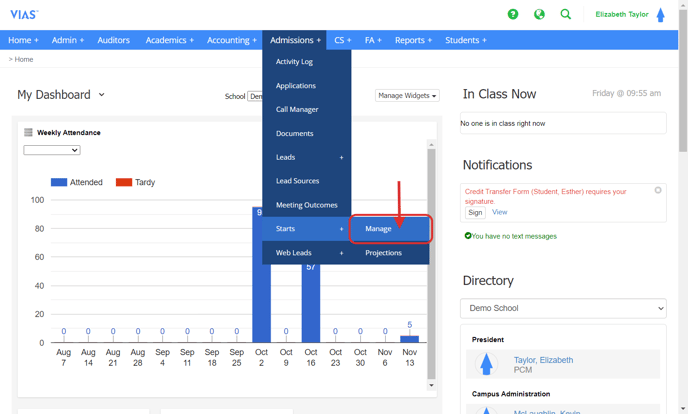This screenshot has height=414, width=688.
Task: Open the Demo School directory dropdown
Action: (563, 308)
